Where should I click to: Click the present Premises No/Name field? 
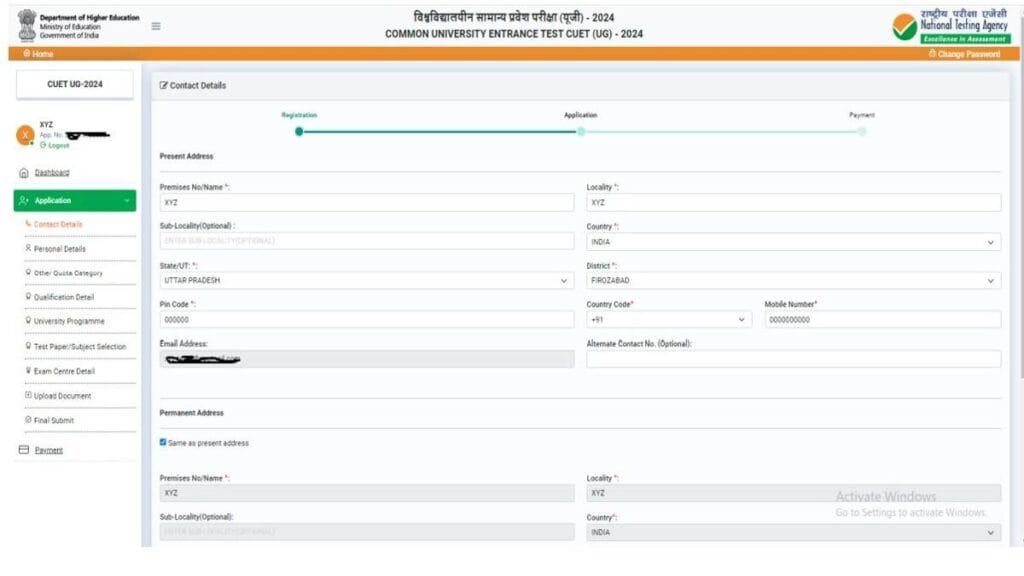click(367, 202)
